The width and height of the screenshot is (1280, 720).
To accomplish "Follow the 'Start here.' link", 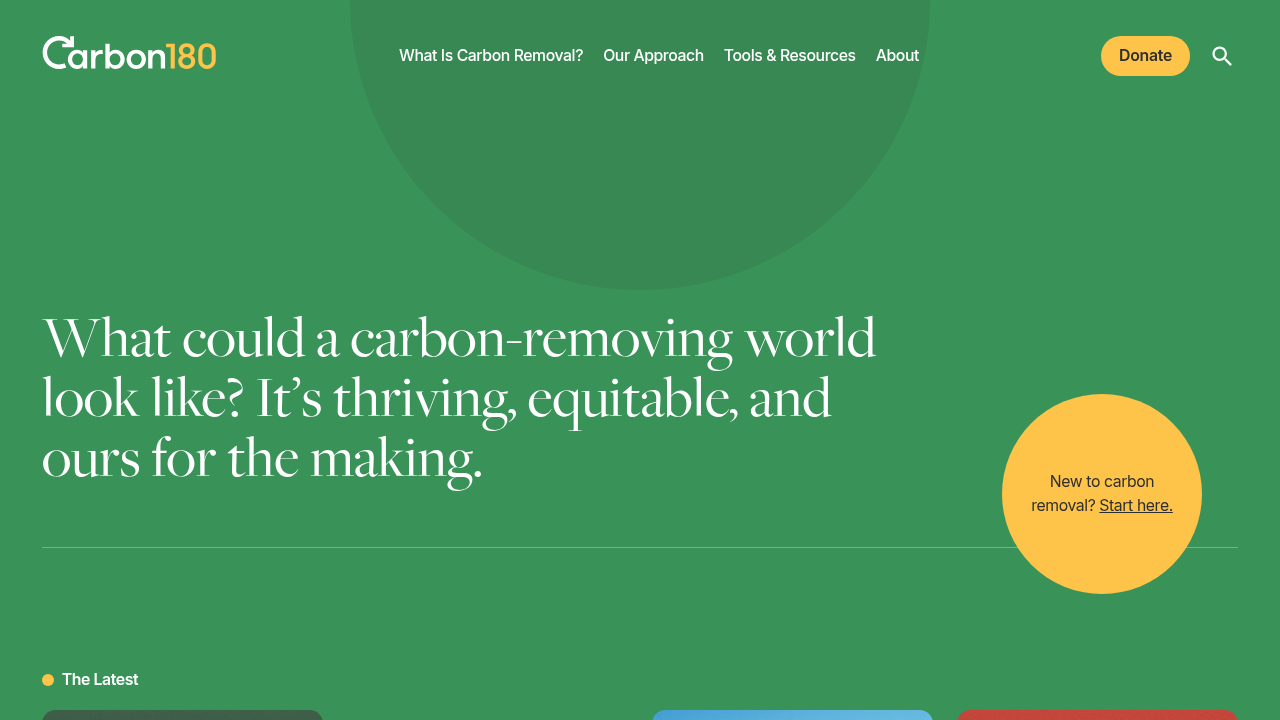I will click(x=1135, y=505).
